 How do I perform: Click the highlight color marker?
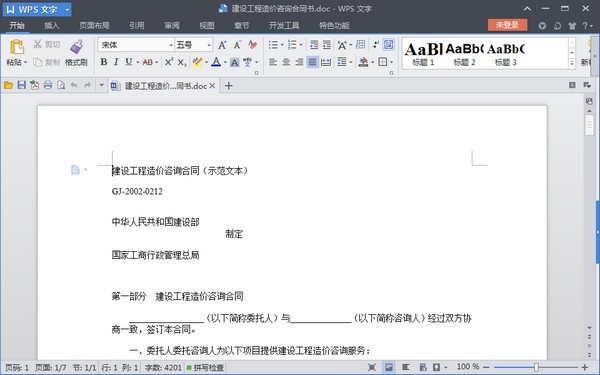197,62
